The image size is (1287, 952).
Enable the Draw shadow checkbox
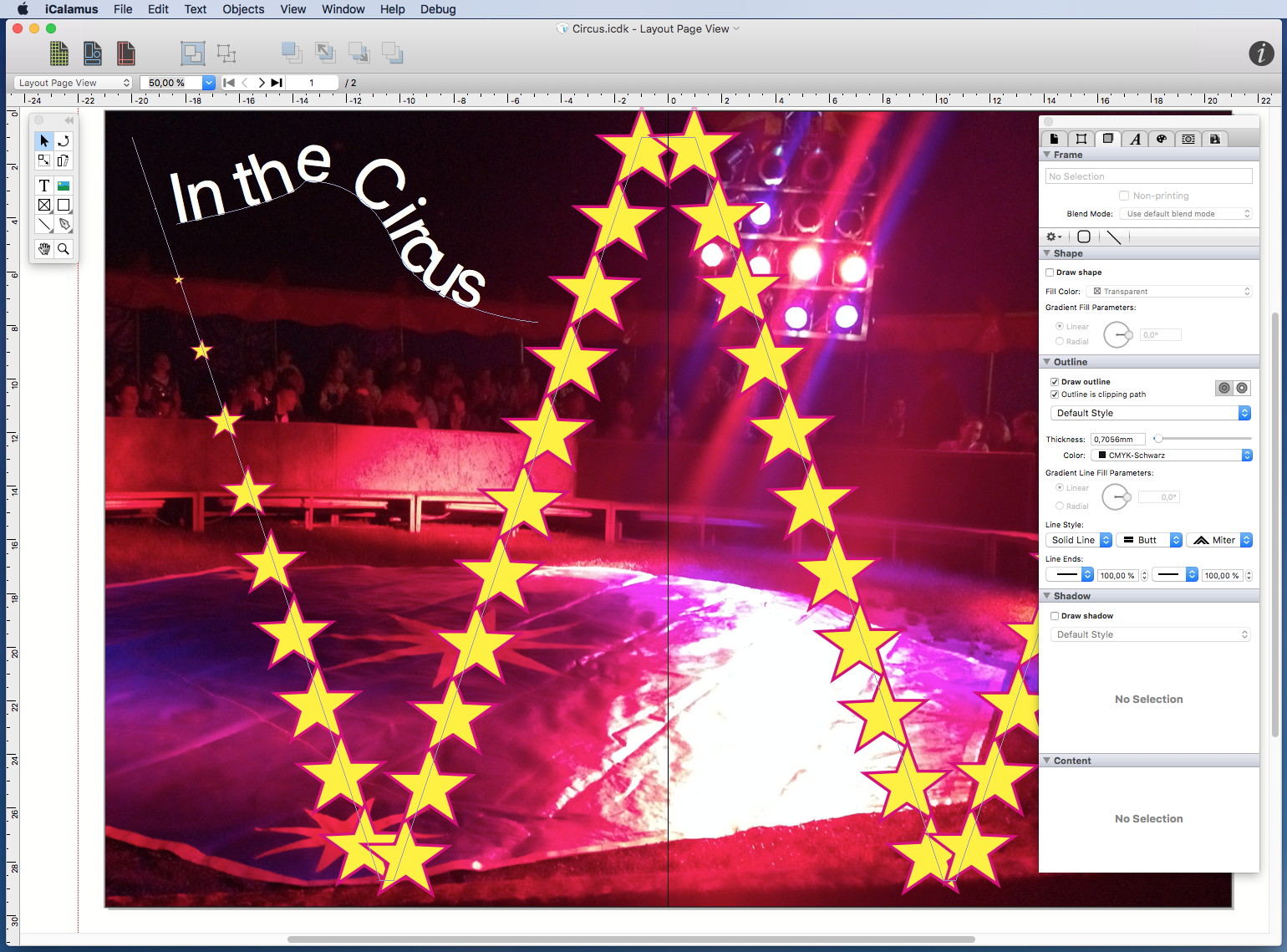(1055, 616)
